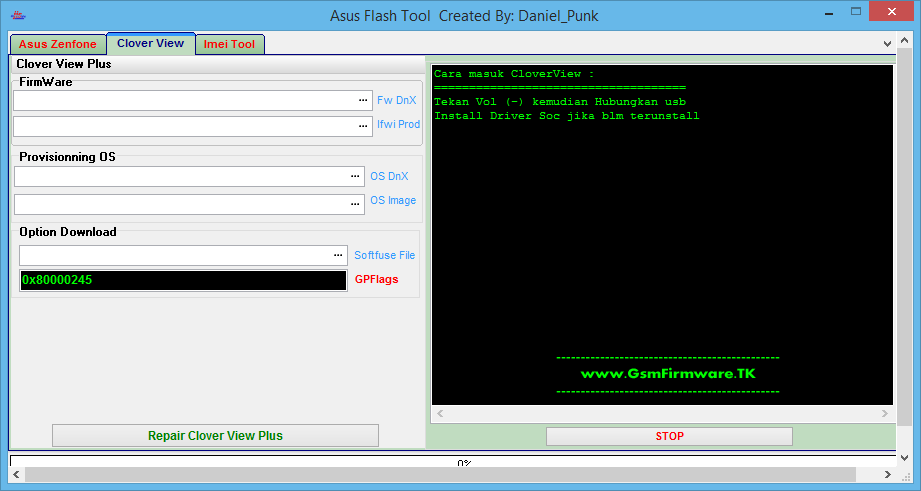Click the 0% progress bar
The image size is (921, 491).
pyautogui.click(x=452, y=461)
